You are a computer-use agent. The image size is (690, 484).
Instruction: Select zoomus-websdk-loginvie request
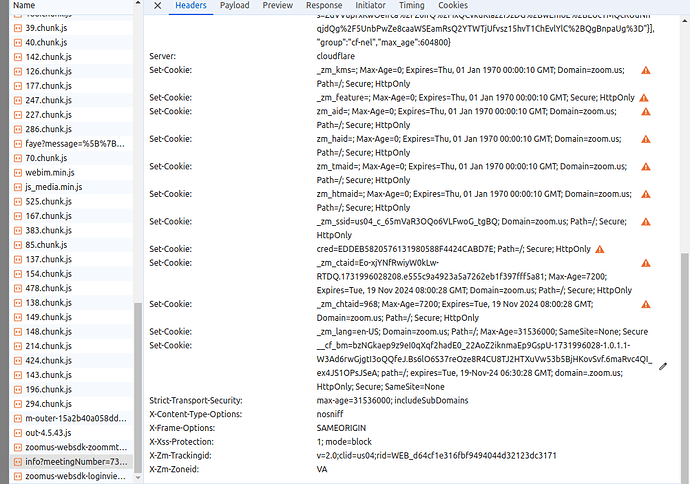[x=71, y=477]
